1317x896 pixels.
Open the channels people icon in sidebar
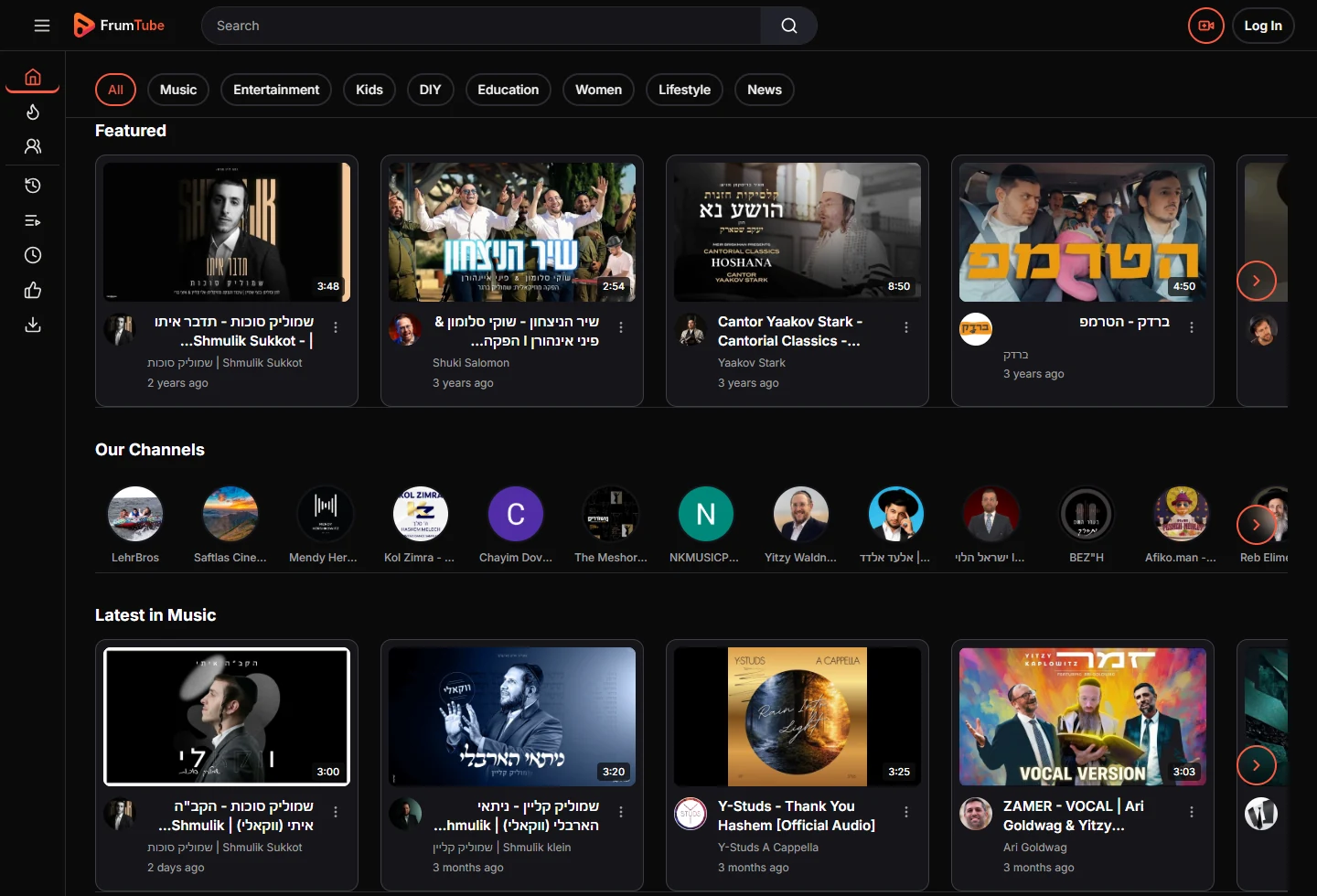pos(33,146)
